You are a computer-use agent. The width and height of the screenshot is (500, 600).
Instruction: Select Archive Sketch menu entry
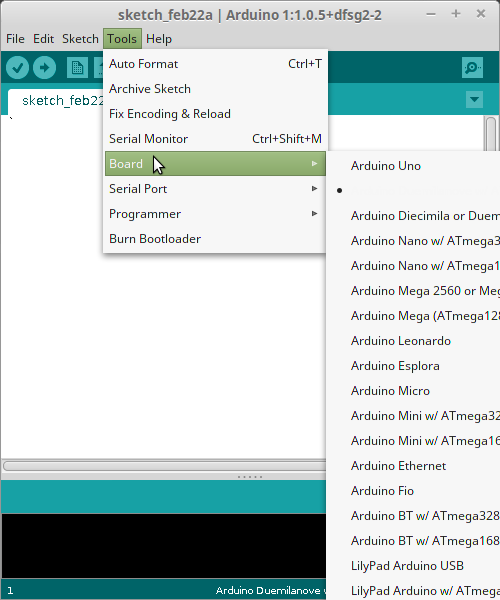click(x=215, y=89)
